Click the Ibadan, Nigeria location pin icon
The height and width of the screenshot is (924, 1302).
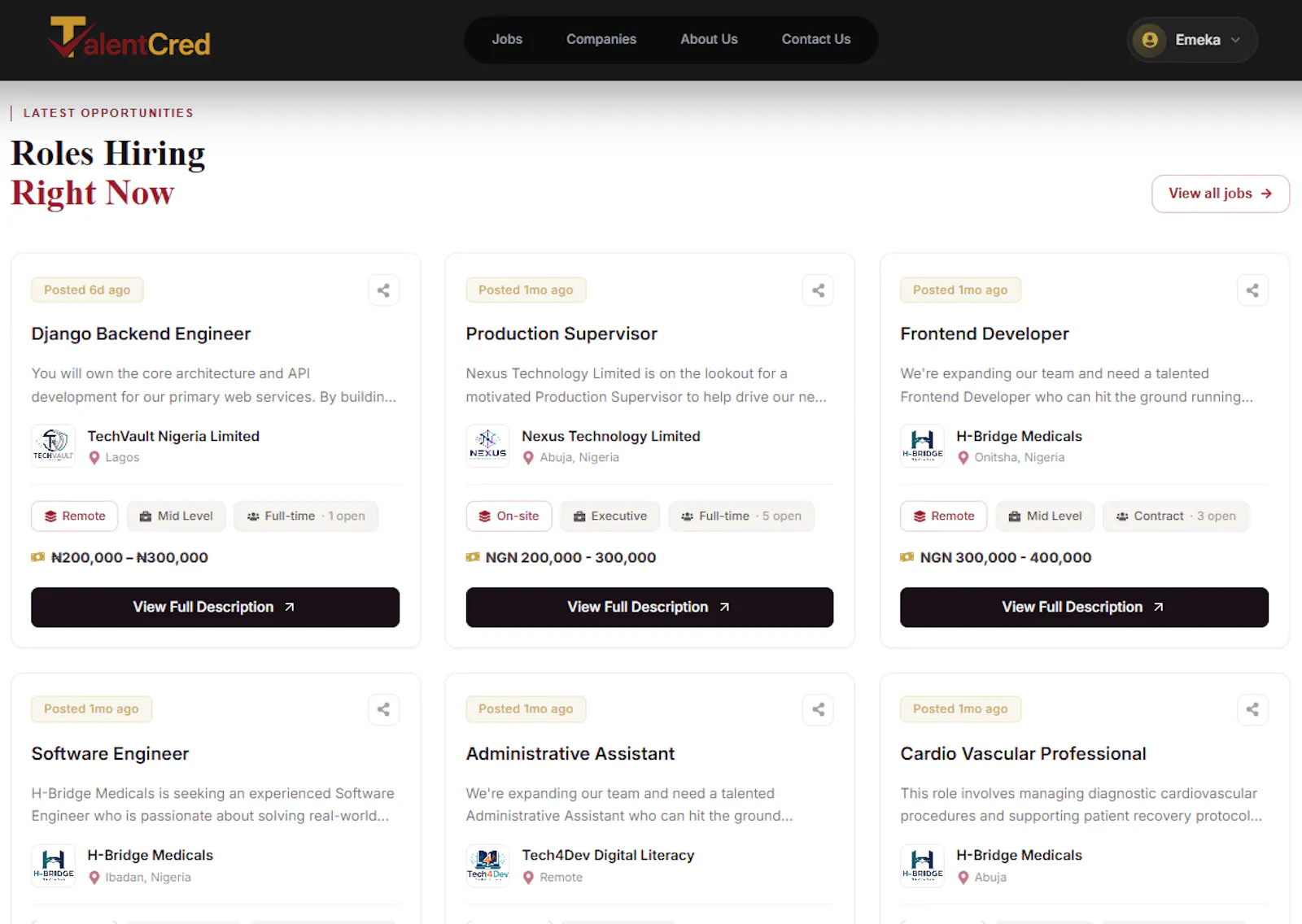[94, 878]
